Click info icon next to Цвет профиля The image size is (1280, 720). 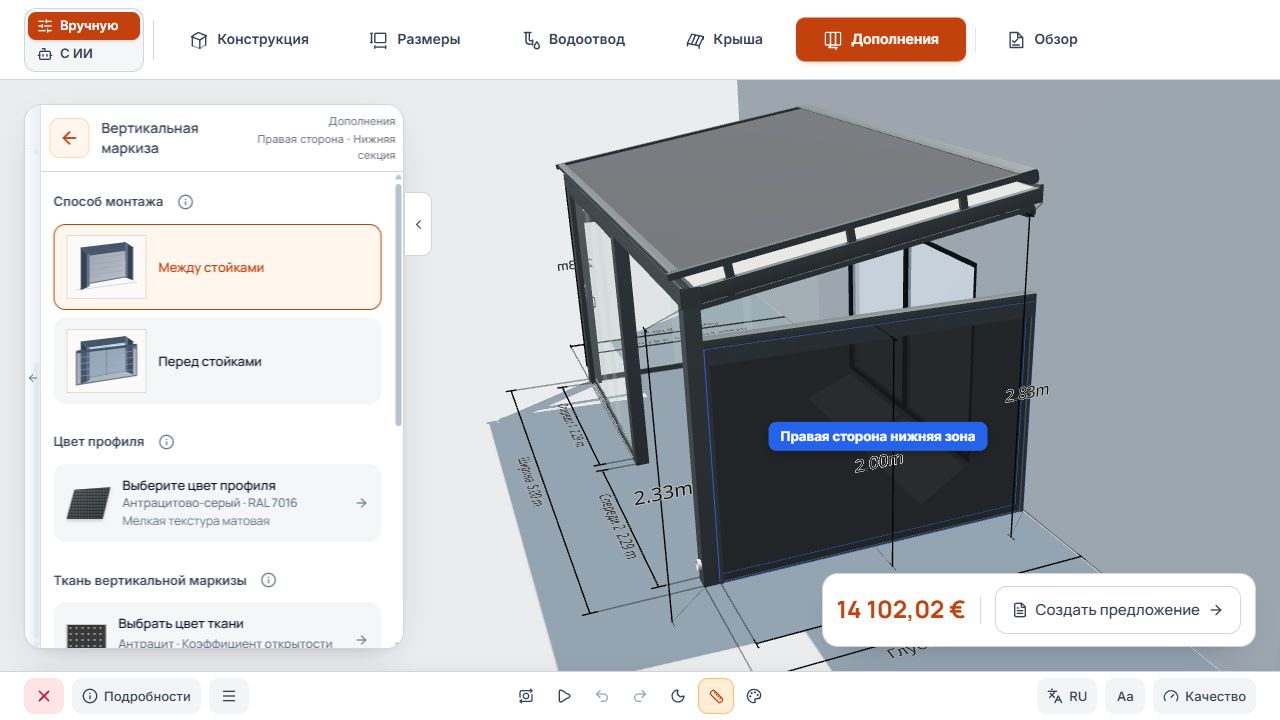click(x=167, y=442)
